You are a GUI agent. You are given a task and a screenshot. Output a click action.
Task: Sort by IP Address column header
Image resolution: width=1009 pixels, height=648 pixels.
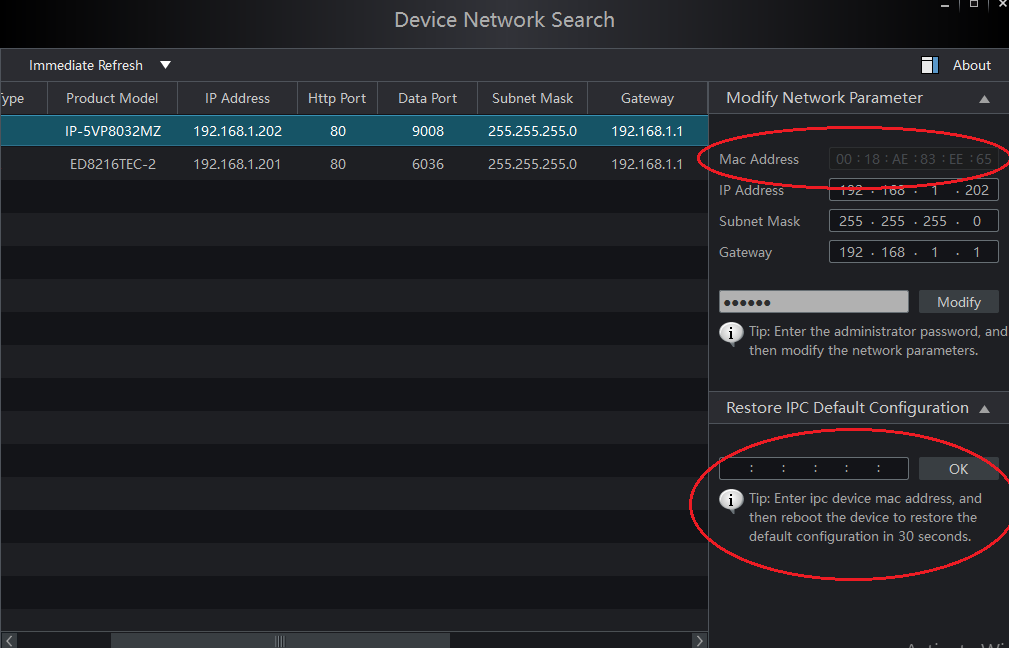pyautogui.click(x=237, y=98)
